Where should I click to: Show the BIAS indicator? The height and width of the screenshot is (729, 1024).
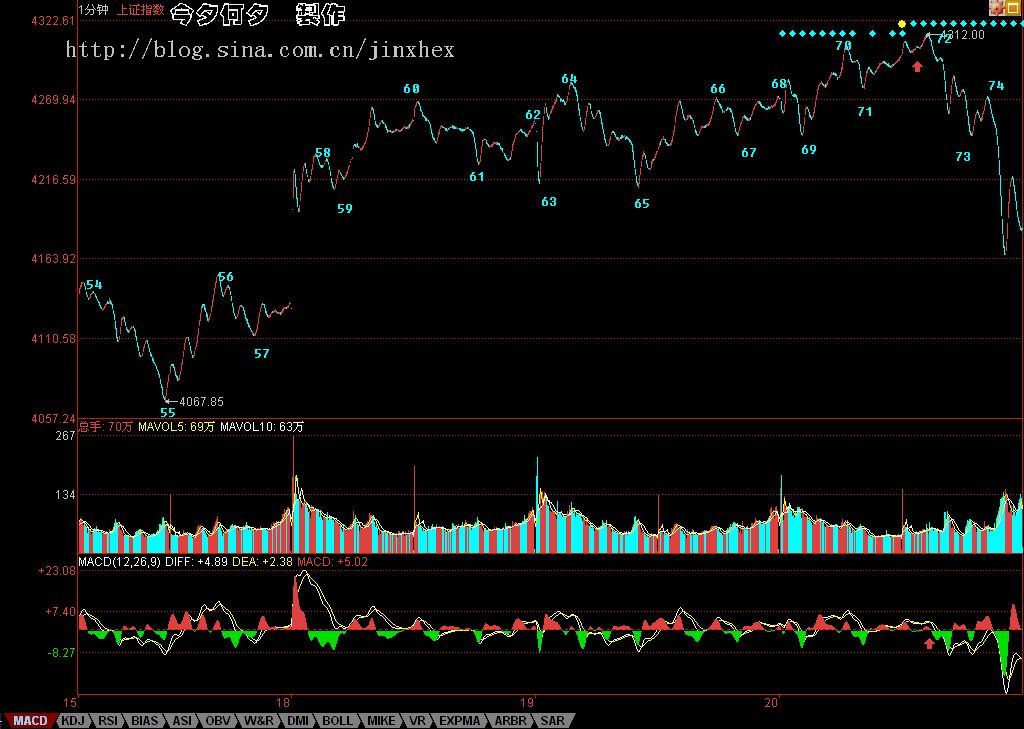(x=145, y=720)
